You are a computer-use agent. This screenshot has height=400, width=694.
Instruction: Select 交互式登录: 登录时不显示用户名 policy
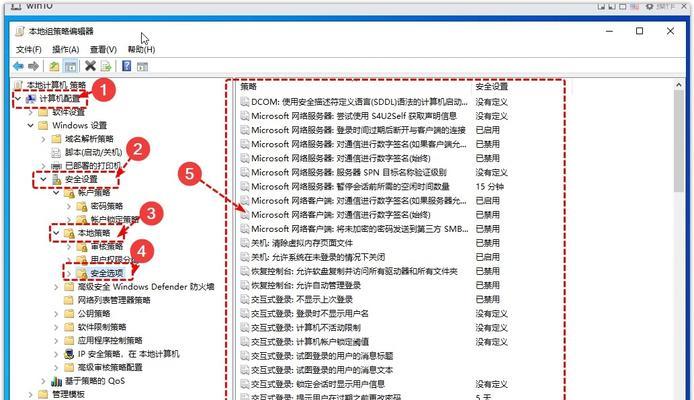pos(310,314)
